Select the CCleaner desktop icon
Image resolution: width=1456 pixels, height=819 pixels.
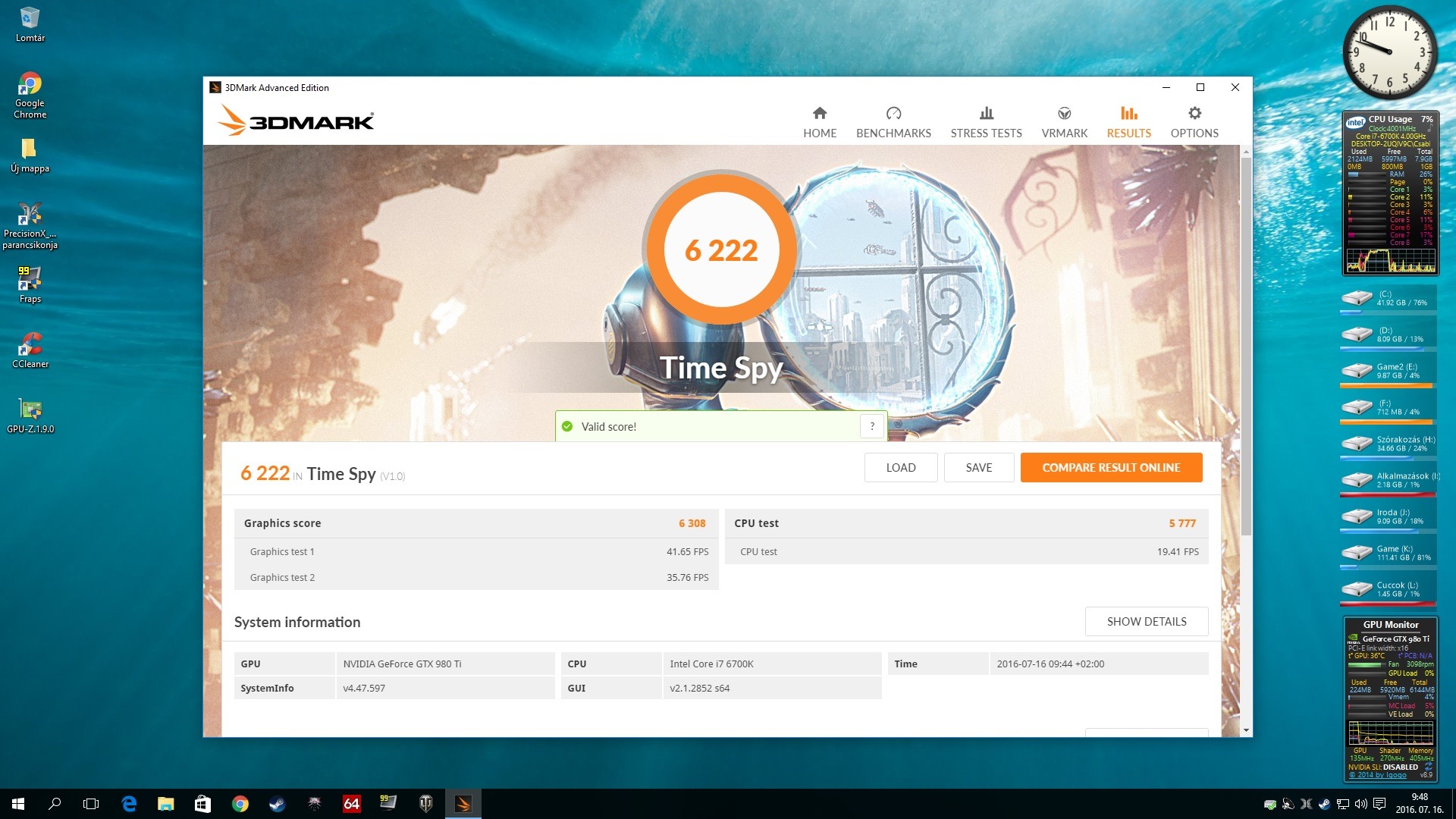click(30, 350)
